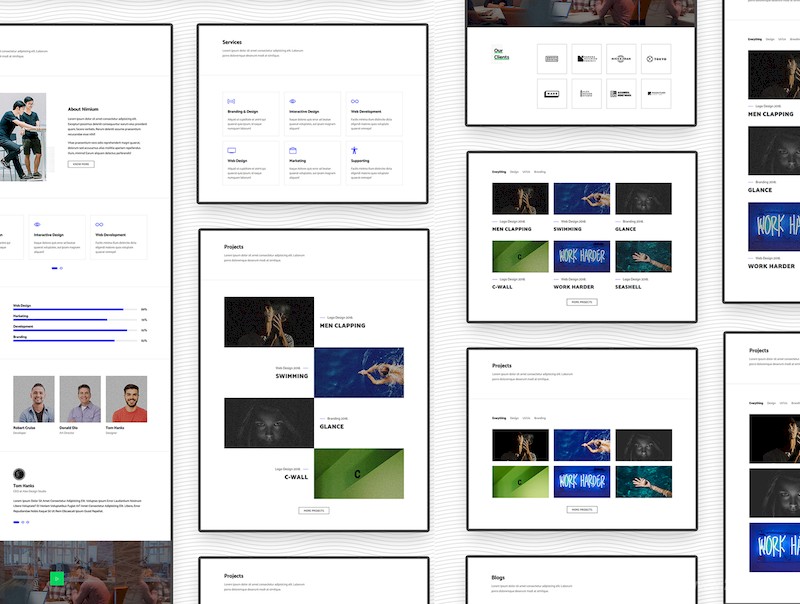Open Work Harder thumbnail in titled project grid

click(x=582, y=257)
